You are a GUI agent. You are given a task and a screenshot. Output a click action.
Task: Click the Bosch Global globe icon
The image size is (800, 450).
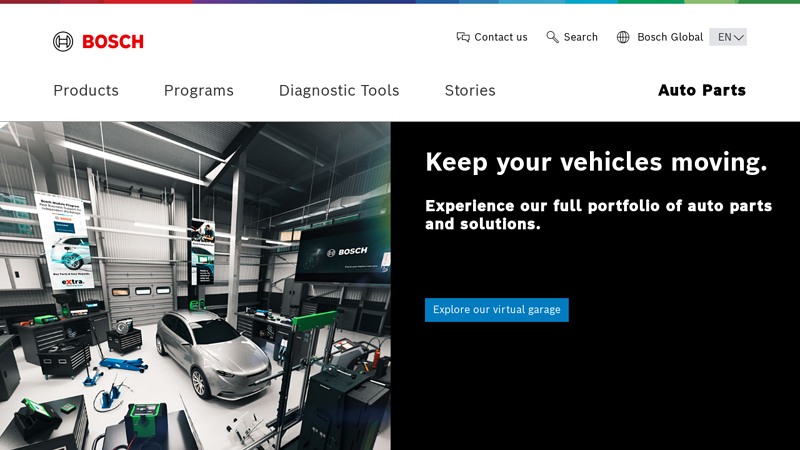pyautogui.click(x=623, y=37)
